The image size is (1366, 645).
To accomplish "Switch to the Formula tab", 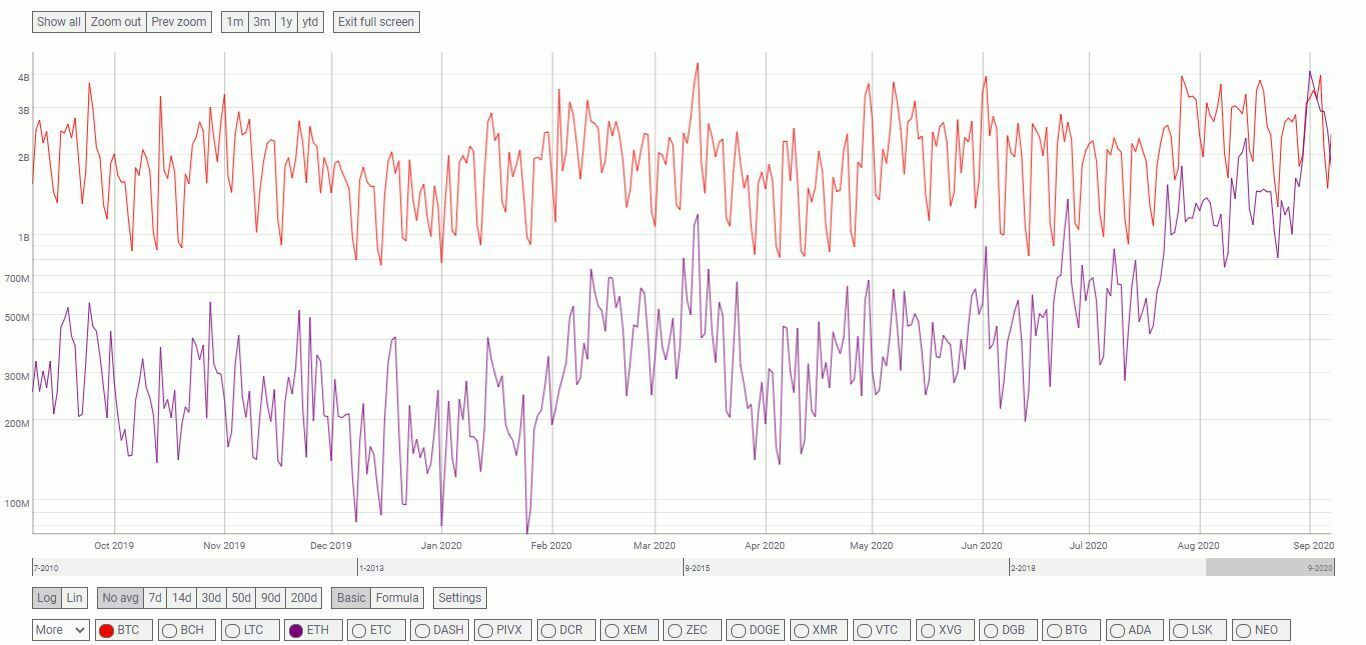I will point(397,597).
